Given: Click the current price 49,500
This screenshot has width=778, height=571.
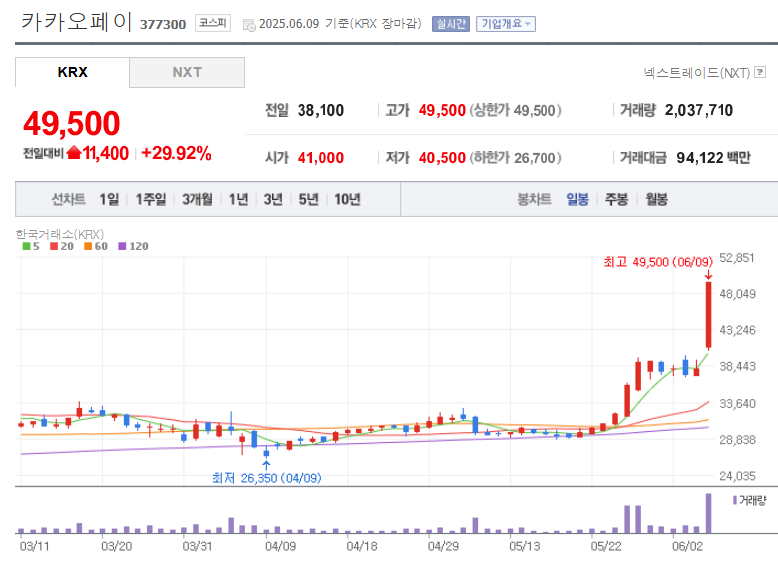Looking at the screenshot, I should coord(71,123).
